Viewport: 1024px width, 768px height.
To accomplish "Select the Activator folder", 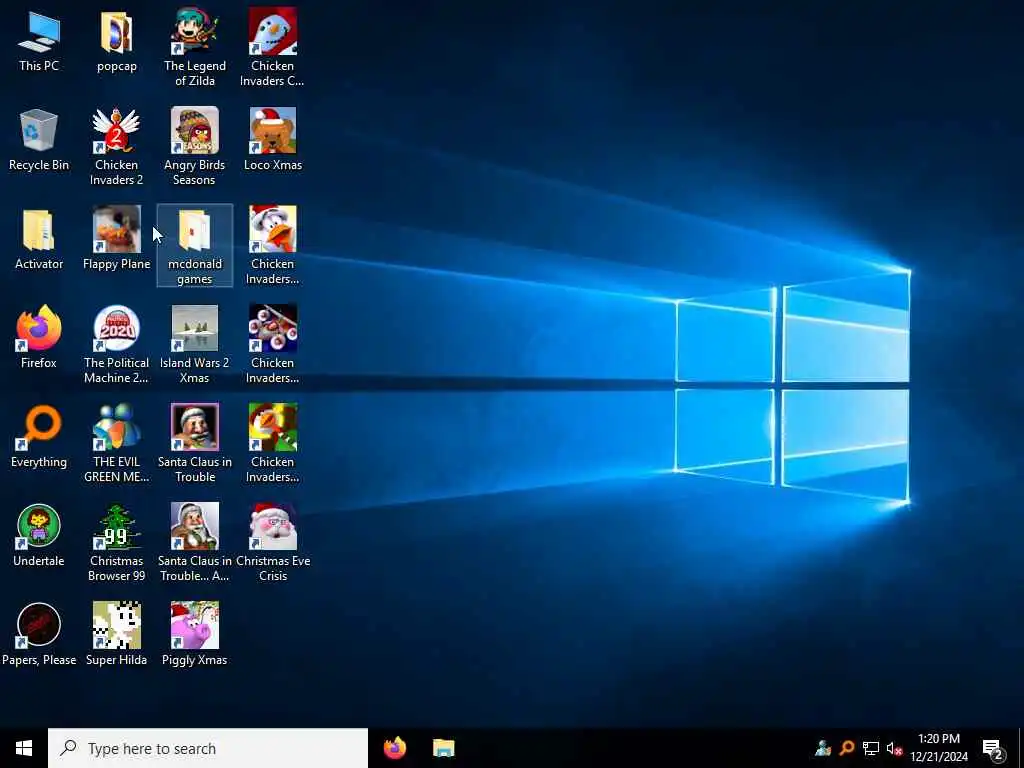I will [39, 239].
